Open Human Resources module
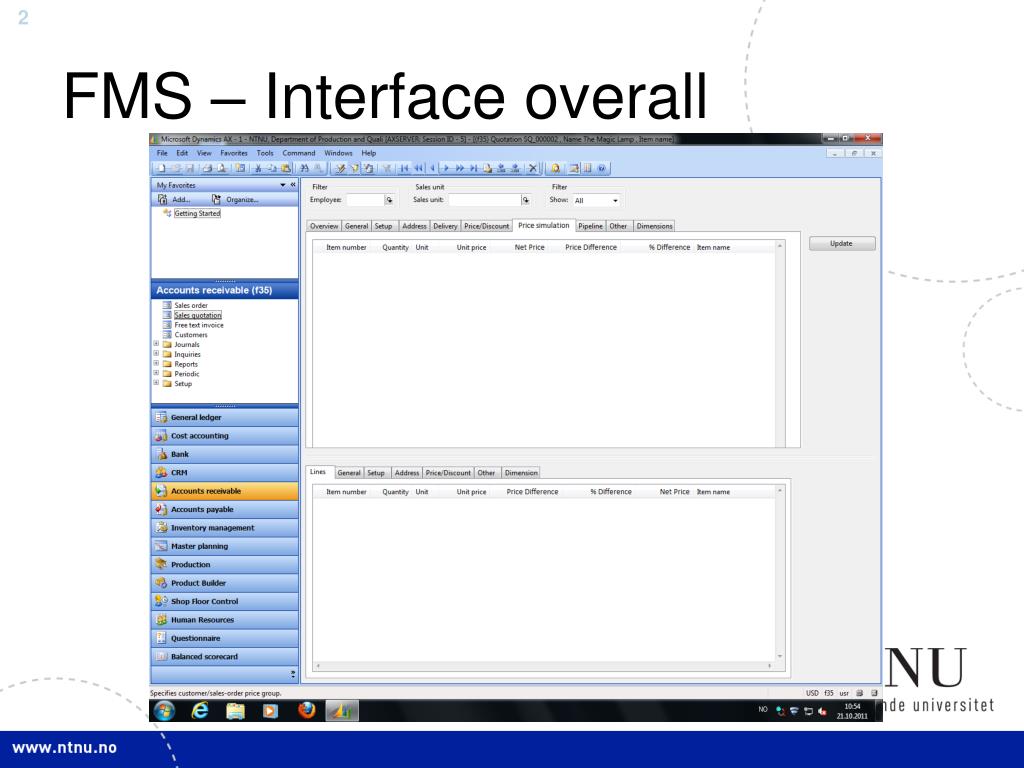Image resolution: width=1024 pixels, height=768 pixels. (x=225, y=620)
